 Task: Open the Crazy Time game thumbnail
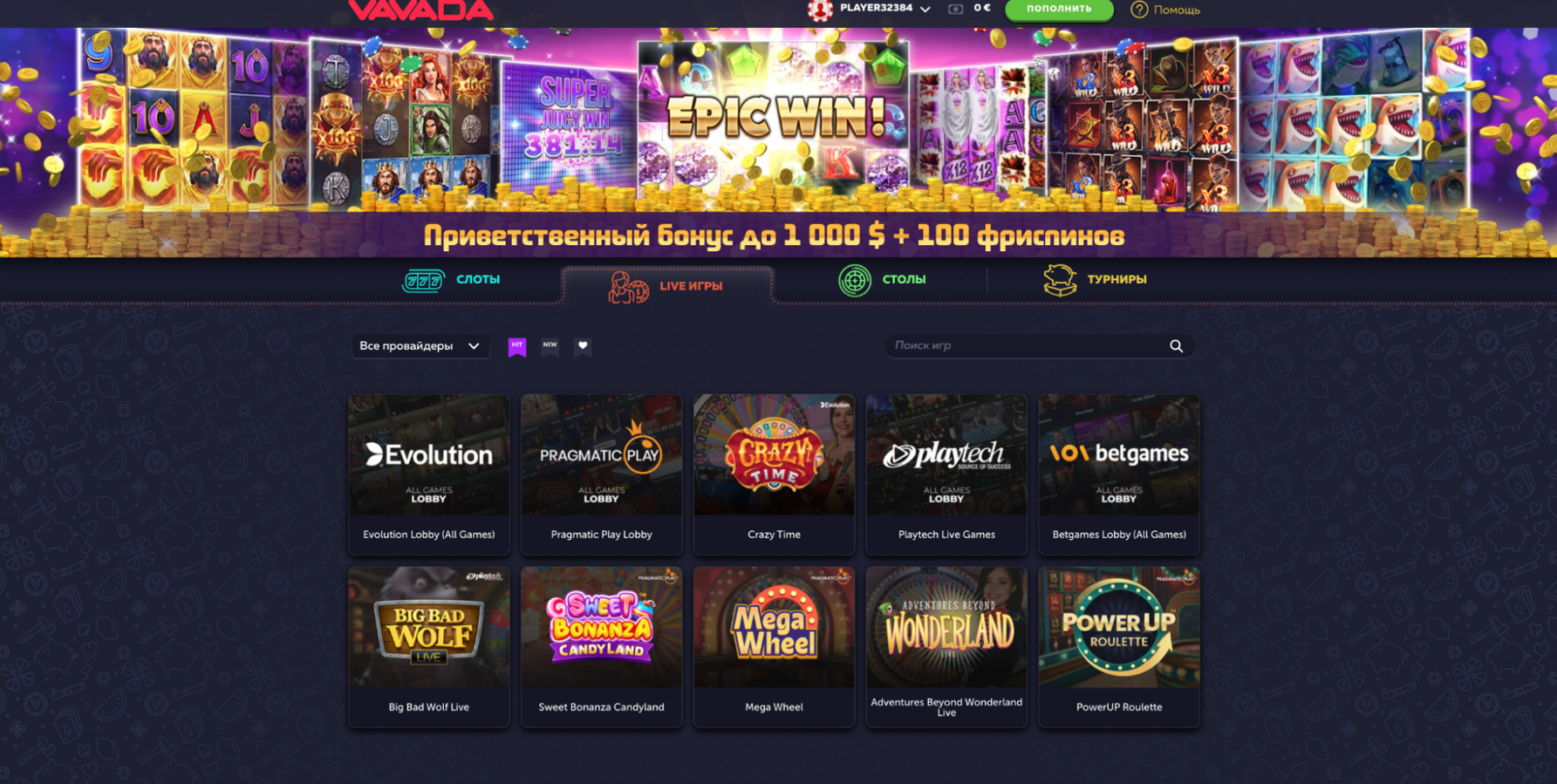click(x=774, y=454)
